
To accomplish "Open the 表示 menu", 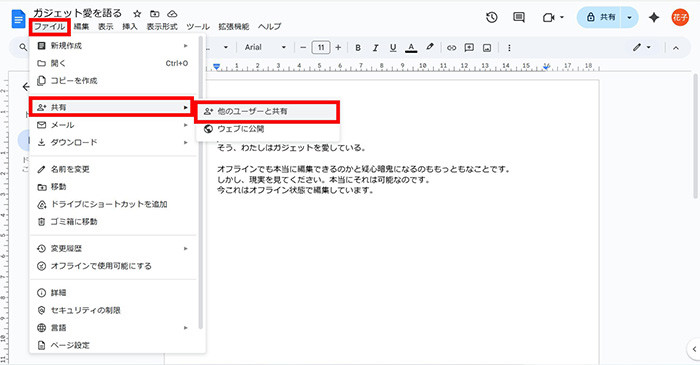I will click(105, 27).
